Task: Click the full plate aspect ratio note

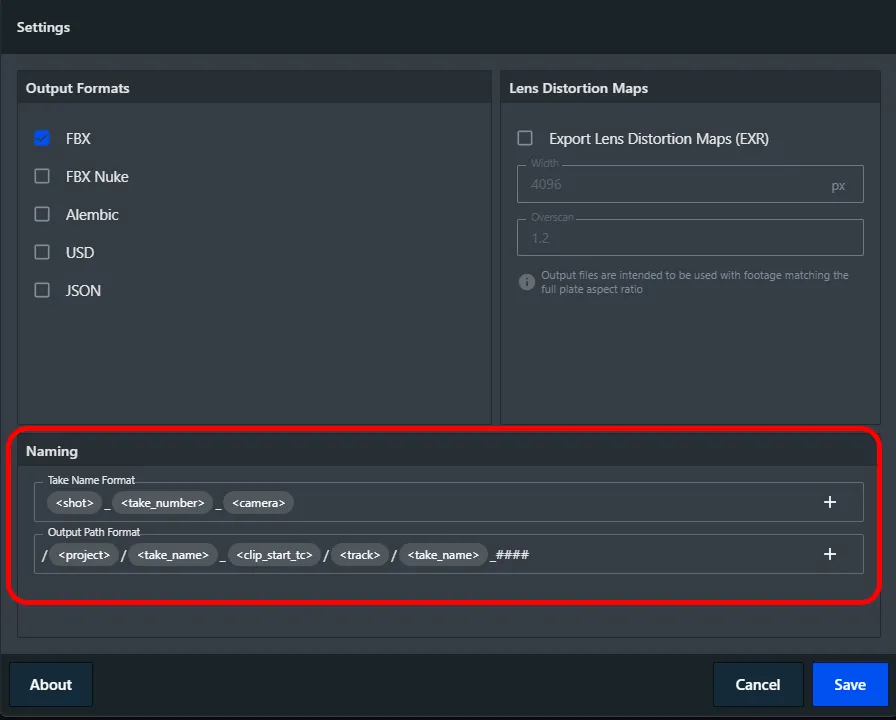Action: [x=694, y=282]
